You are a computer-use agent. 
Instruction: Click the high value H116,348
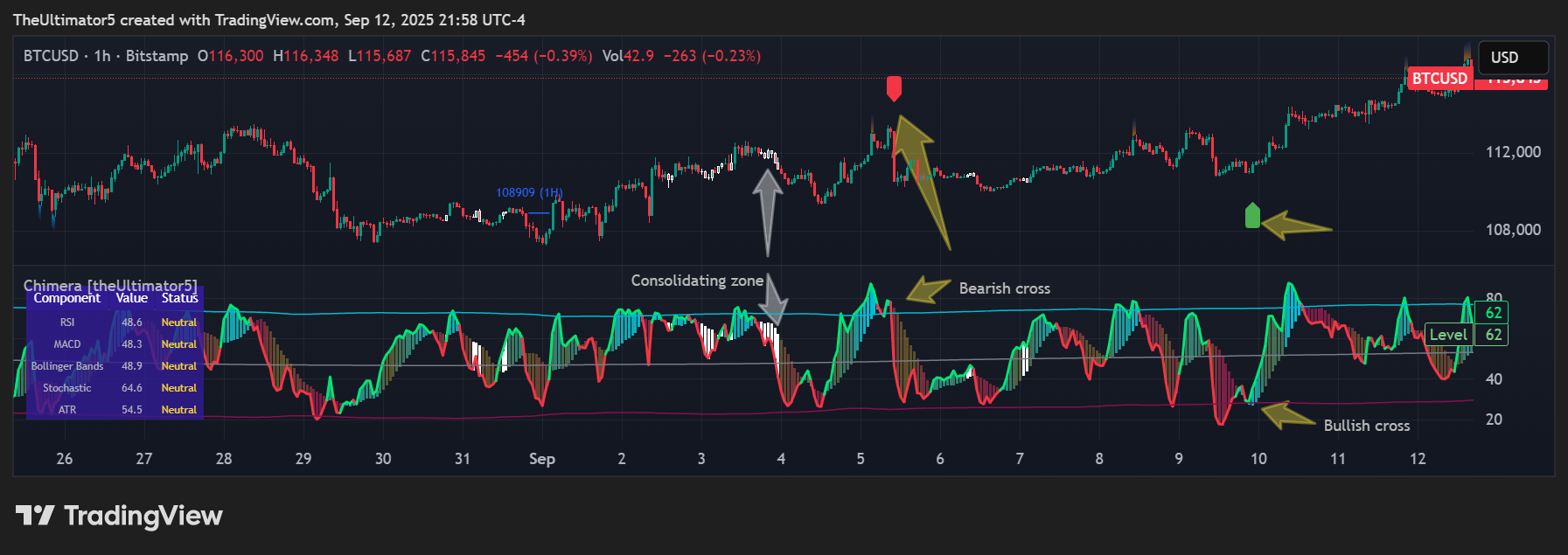point(305,56)
